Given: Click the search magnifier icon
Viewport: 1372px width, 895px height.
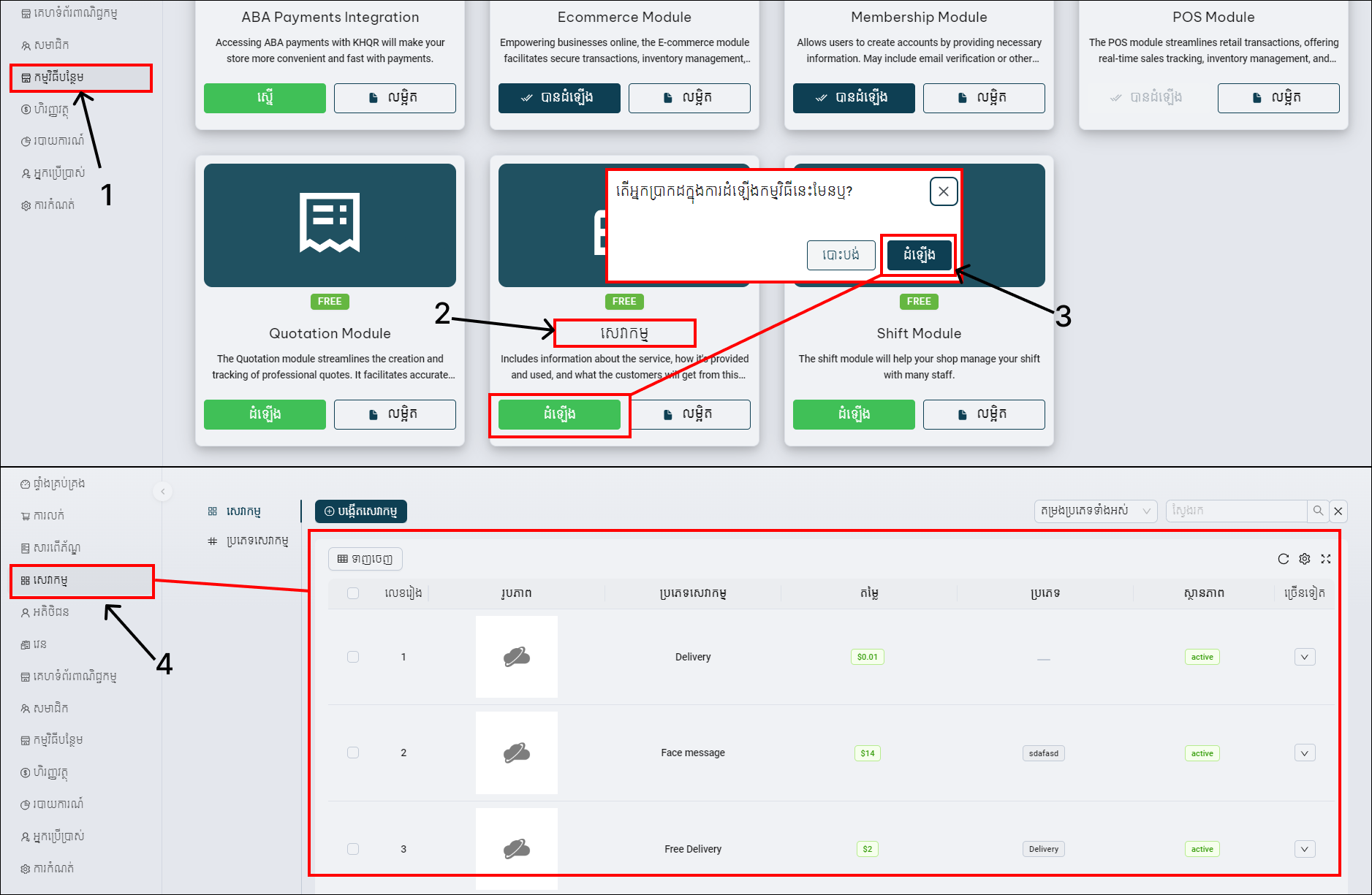Looking at the screenshot, I should [1318, 511].
